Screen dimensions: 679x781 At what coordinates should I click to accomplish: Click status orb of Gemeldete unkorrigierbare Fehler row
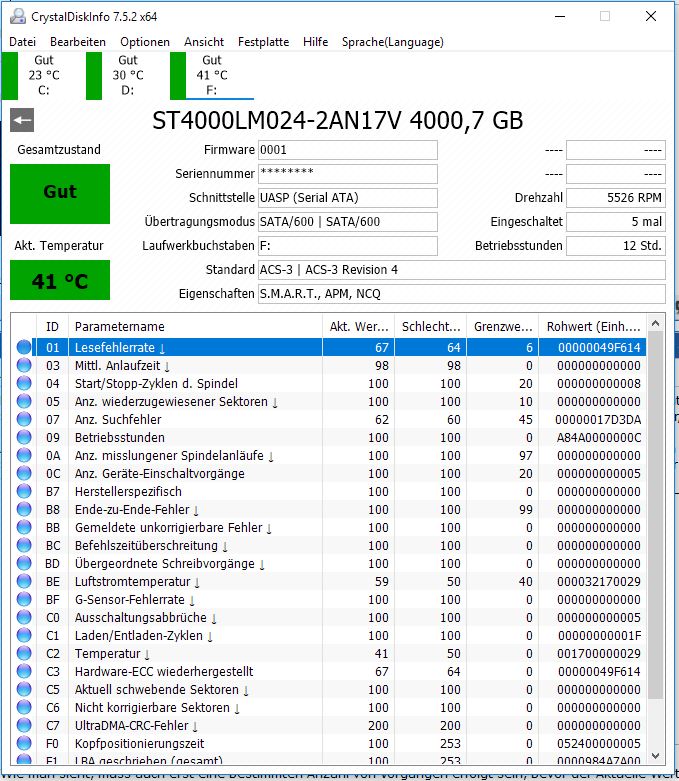23,527
